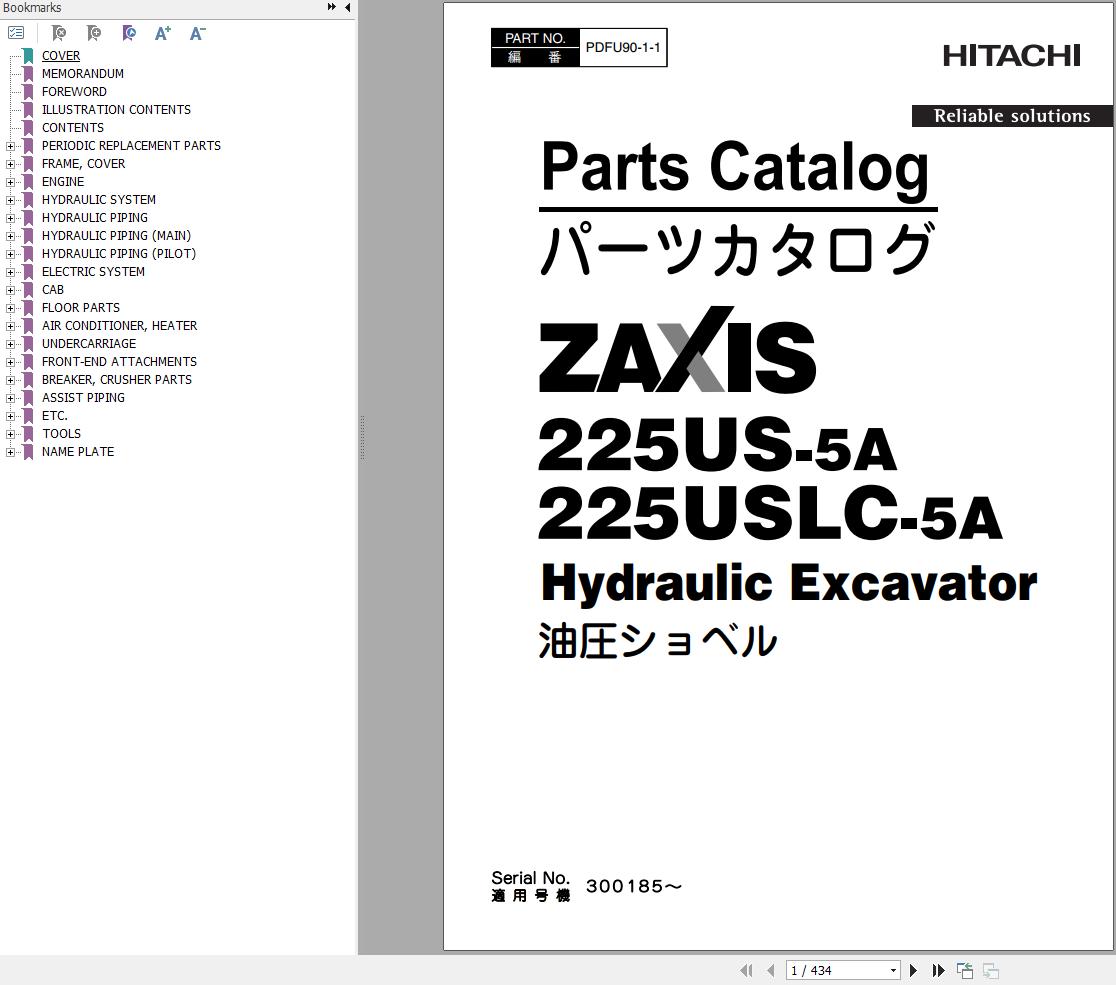Select the ETC. bookmark

point(55,416)
